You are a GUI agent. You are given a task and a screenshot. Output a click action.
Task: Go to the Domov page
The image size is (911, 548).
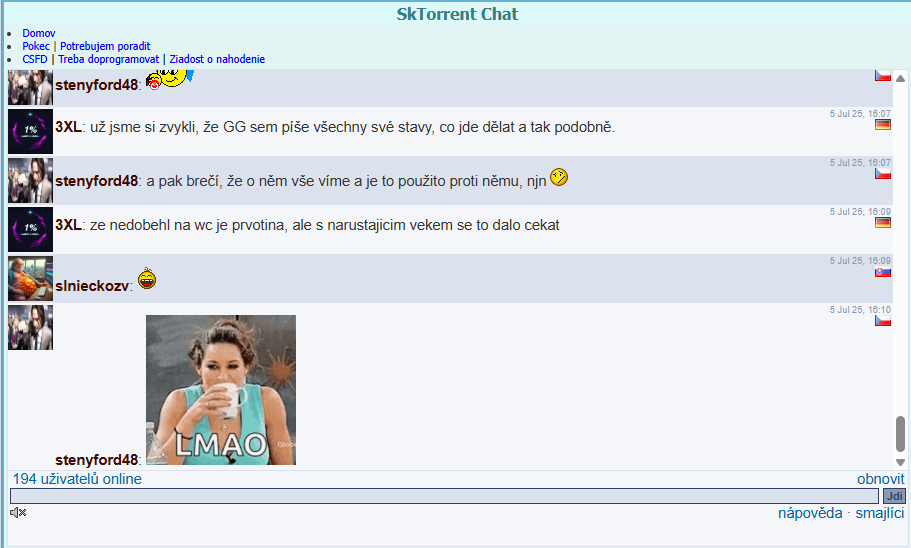pyautogui.click(x=39, y=33)
